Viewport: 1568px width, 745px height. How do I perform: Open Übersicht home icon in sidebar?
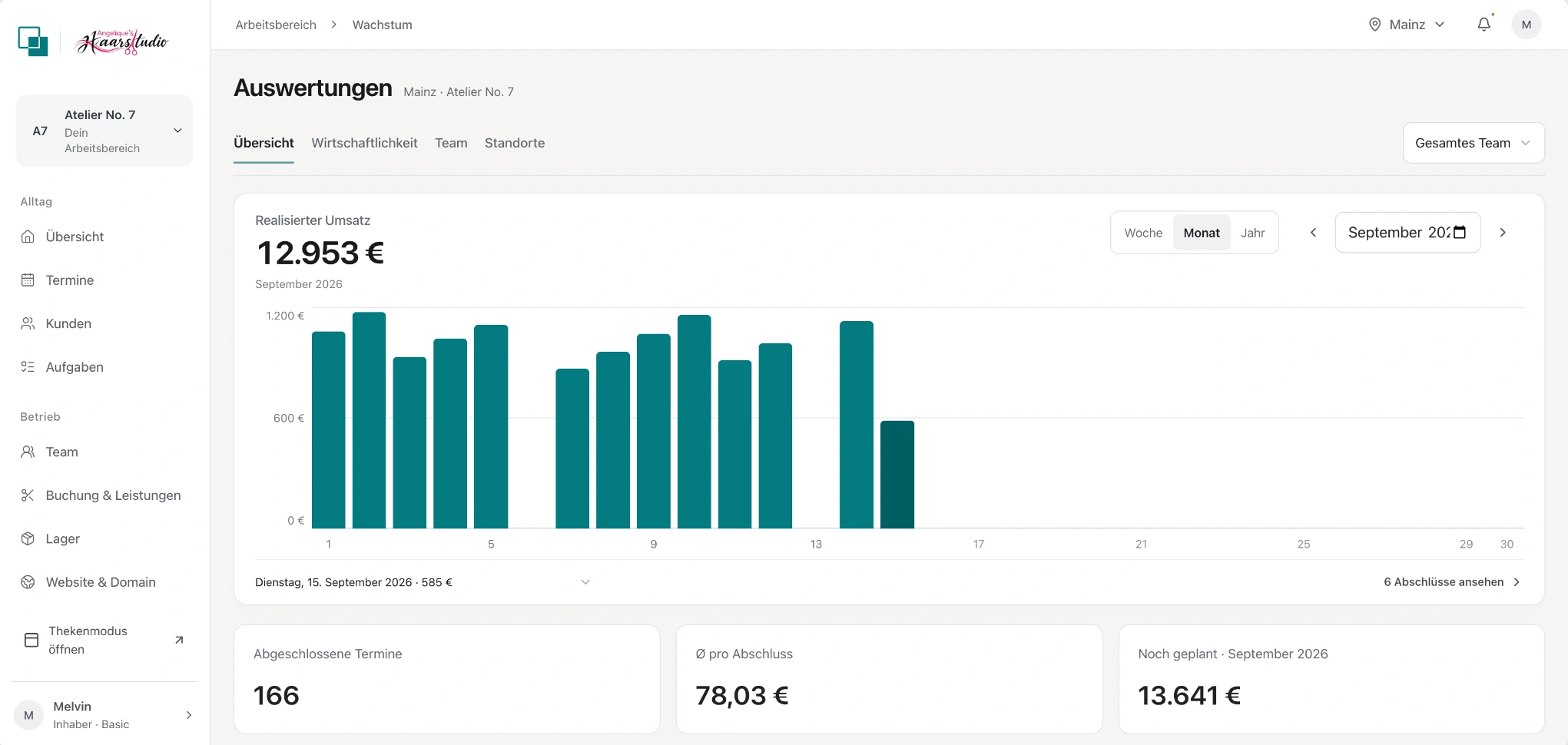pos(28,237)
